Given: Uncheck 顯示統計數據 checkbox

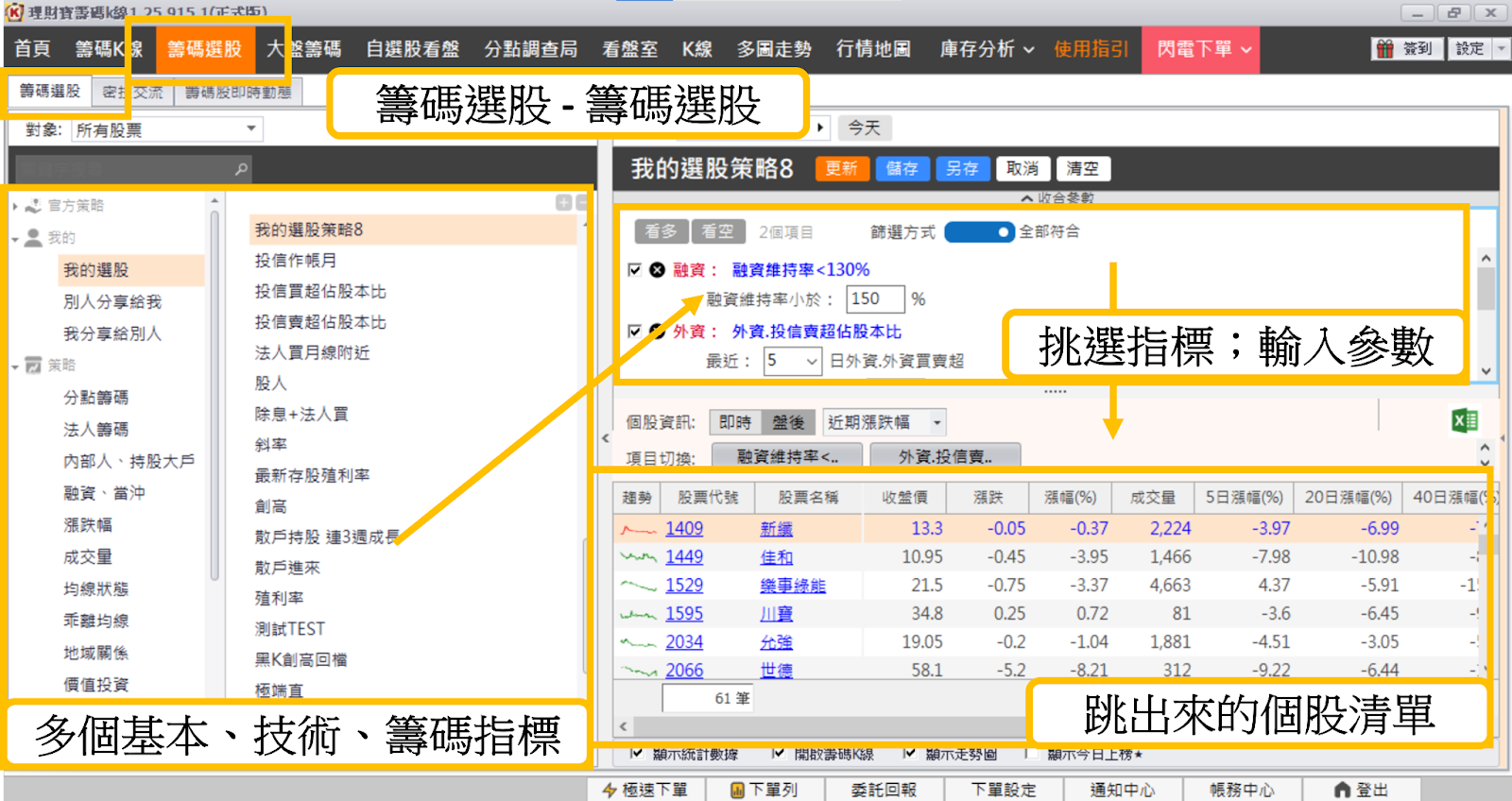Looking at the screenshot, I should pyautogui.click(x=635, y=753).
